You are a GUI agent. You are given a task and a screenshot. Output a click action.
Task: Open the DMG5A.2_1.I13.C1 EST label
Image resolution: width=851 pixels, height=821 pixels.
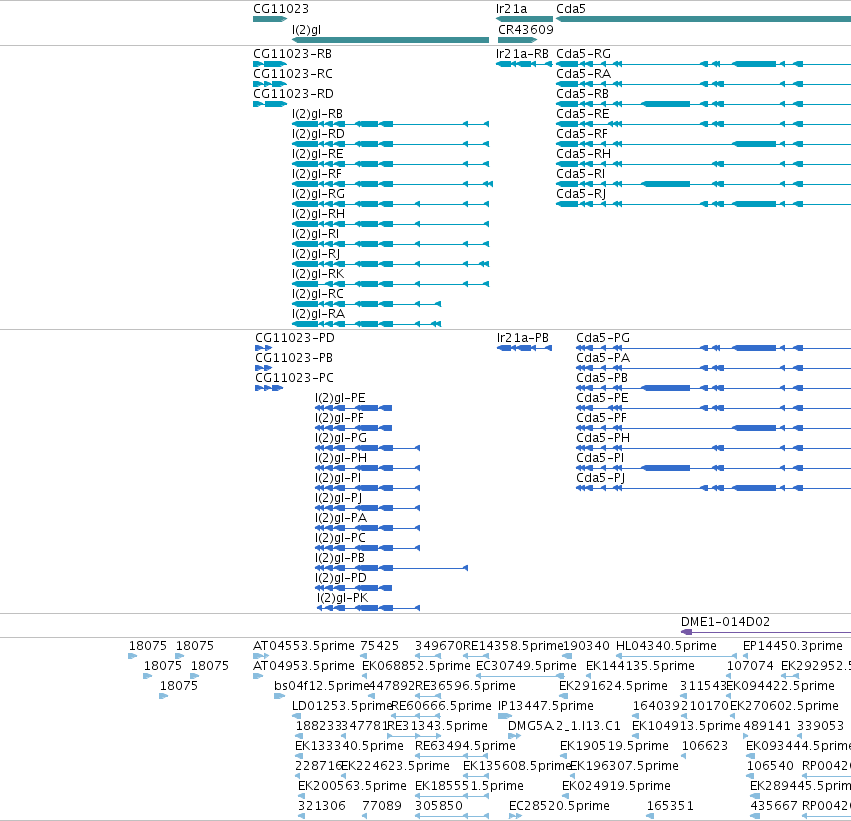[x=564, y=726]
